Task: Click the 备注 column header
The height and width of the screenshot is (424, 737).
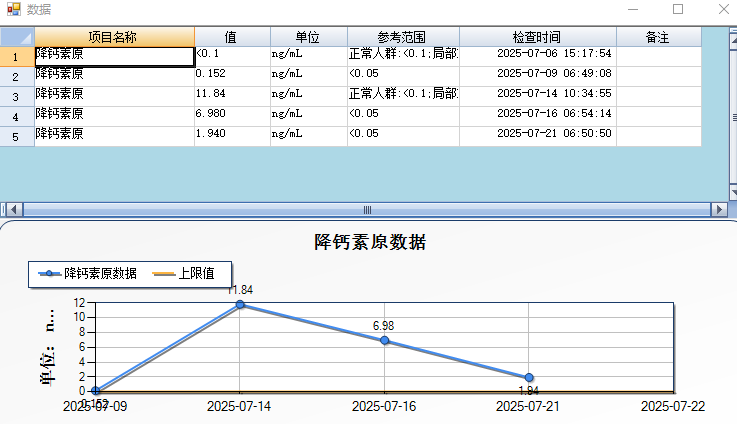Action: 658,37
